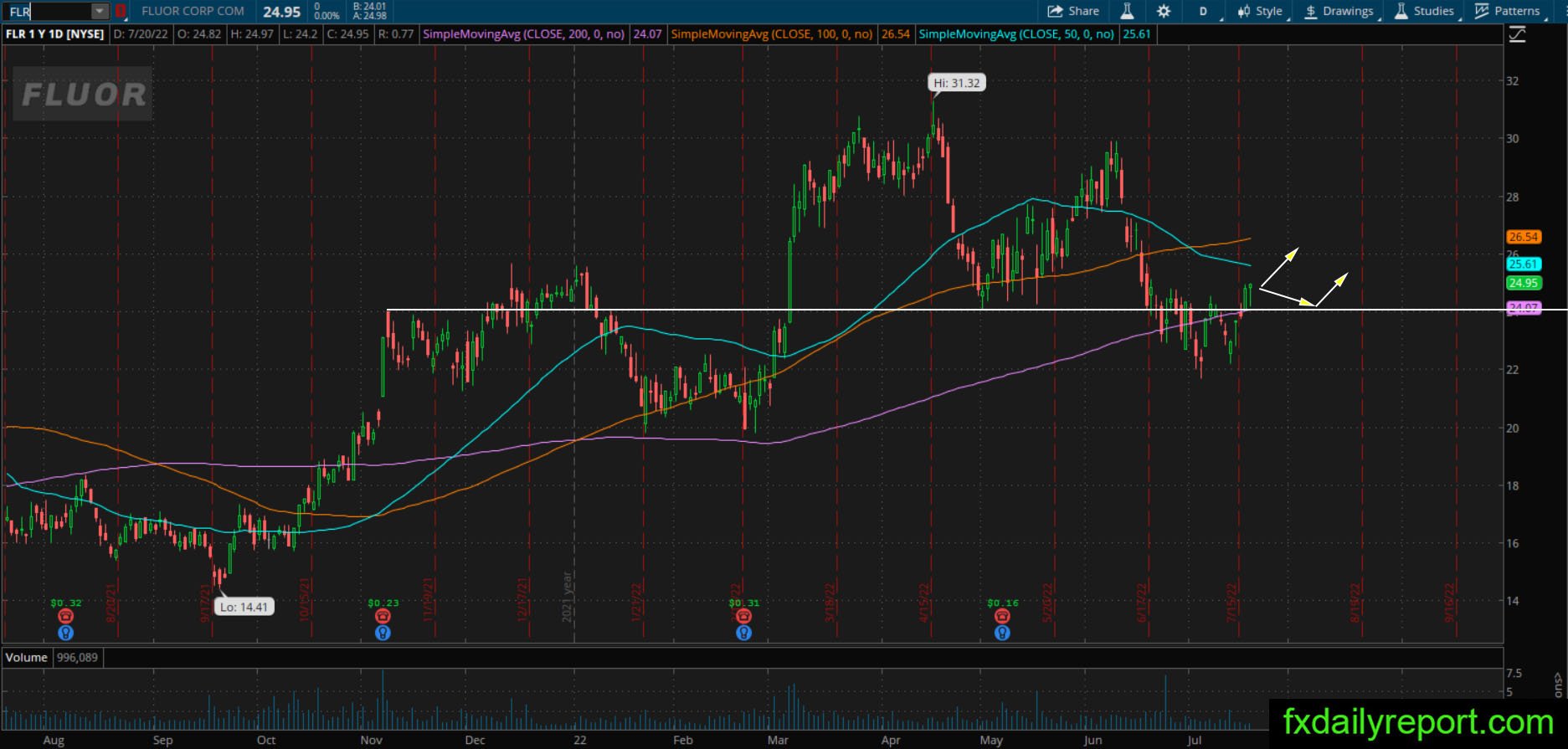
Task: Click the $0.32 earnings value in August
Action: 65,603
